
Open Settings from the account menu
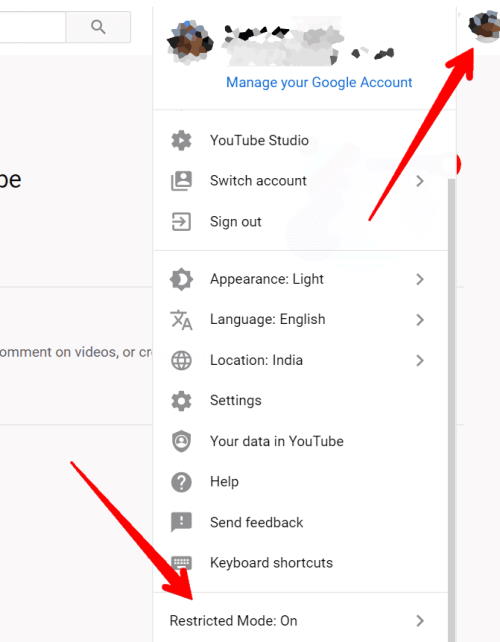(x=301, y=400)
